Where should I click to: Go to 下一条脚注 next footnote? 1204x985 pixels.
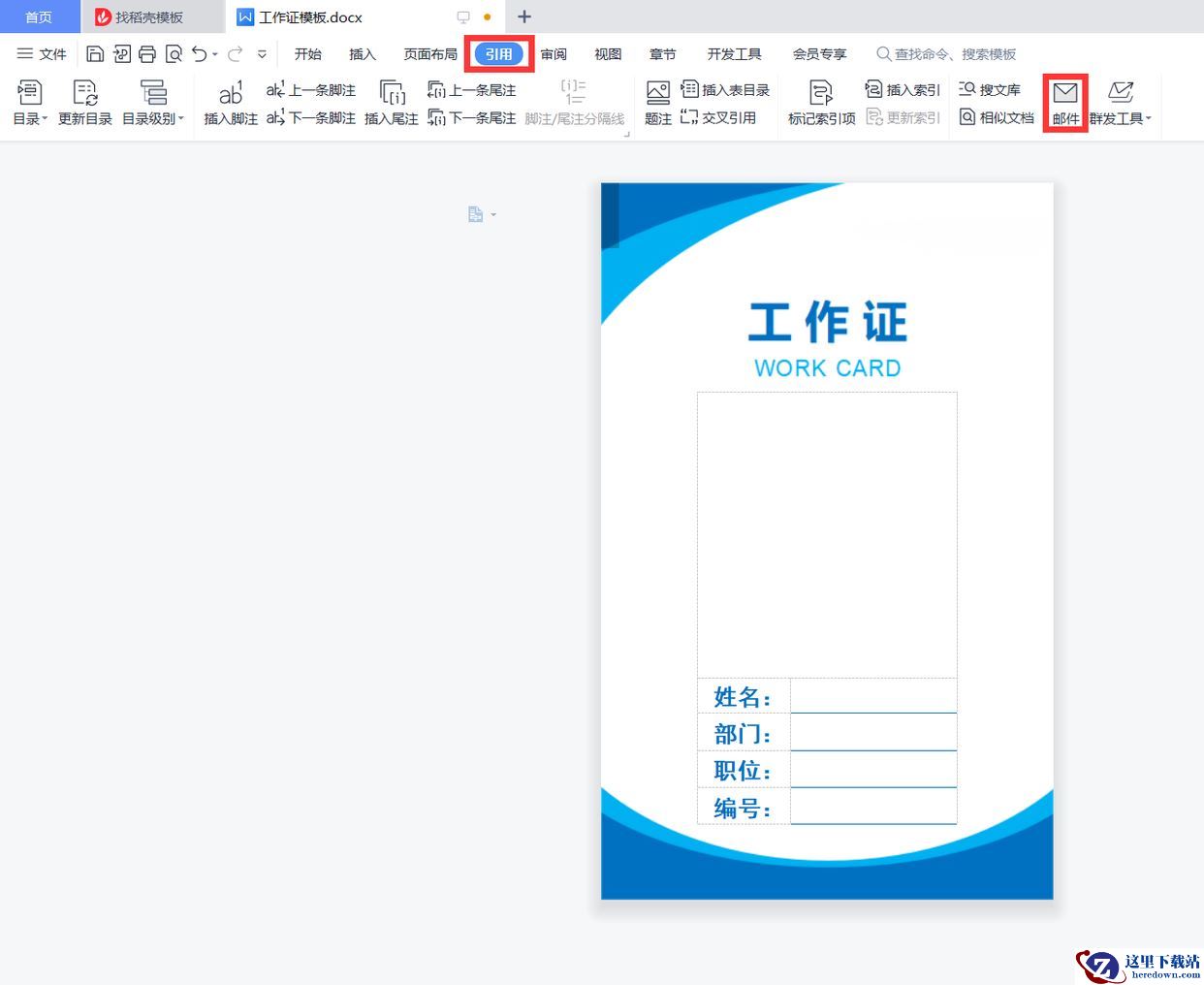[311, 117]
